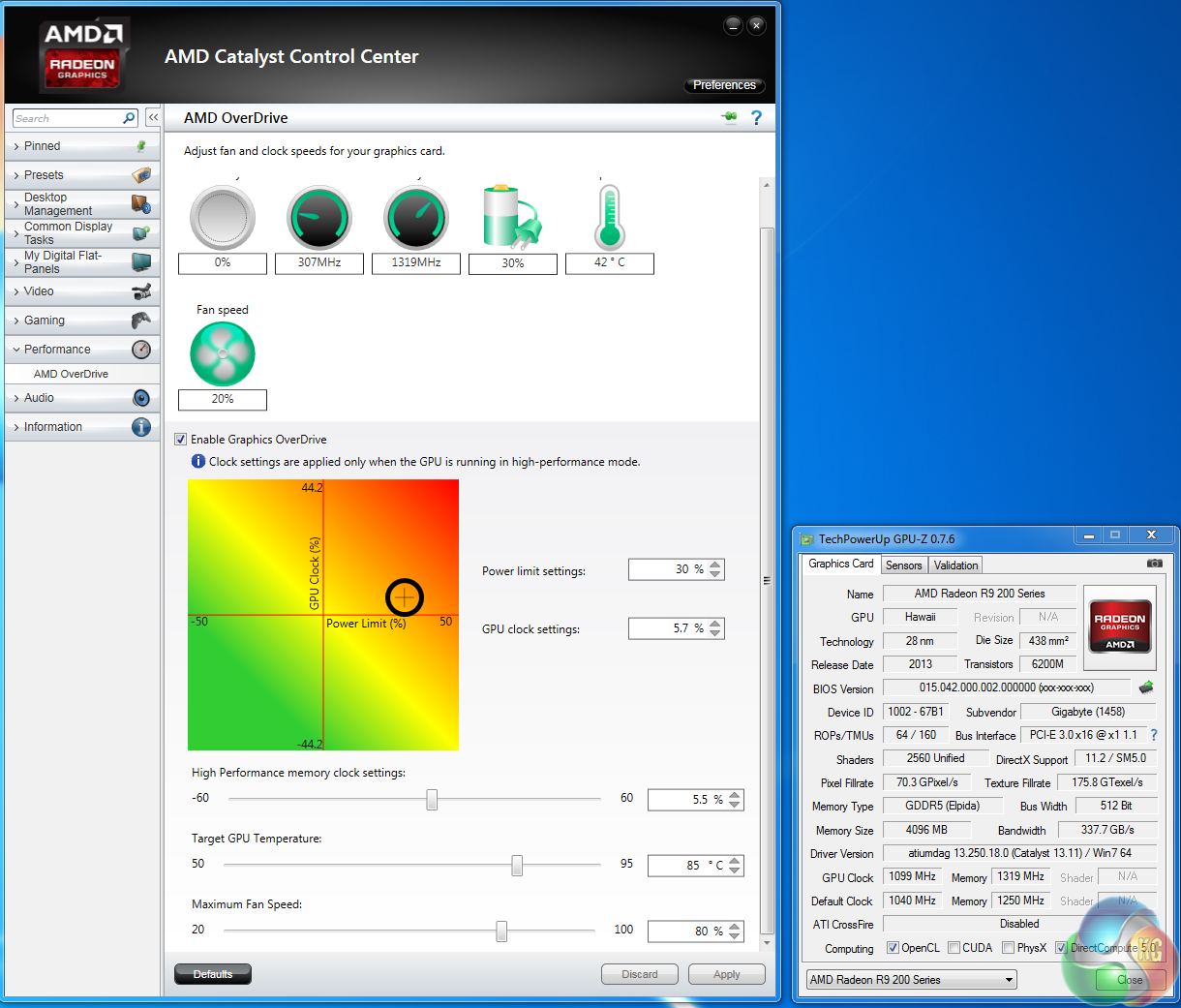Open the Preferences menu button
Image resolution: width=1181 pixels, height=1008 pixels.
tap(724, 85)
